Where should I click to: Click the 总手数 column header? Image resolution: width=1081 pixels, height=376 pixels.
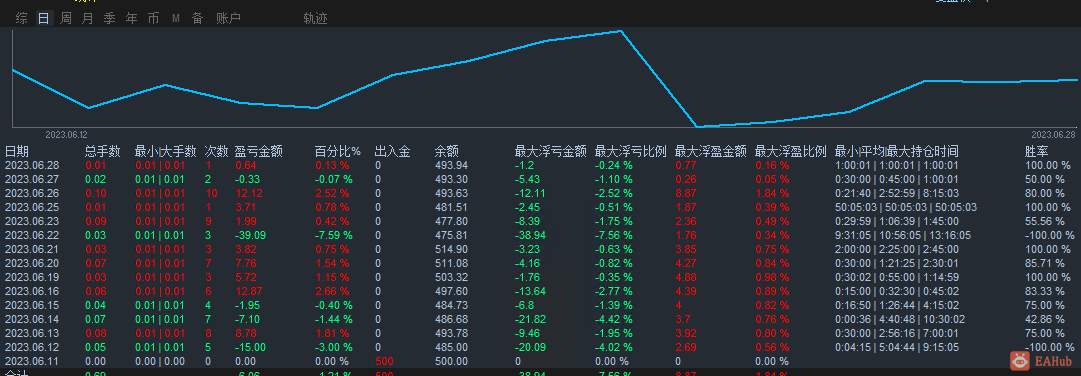click(x=103, y=151)
